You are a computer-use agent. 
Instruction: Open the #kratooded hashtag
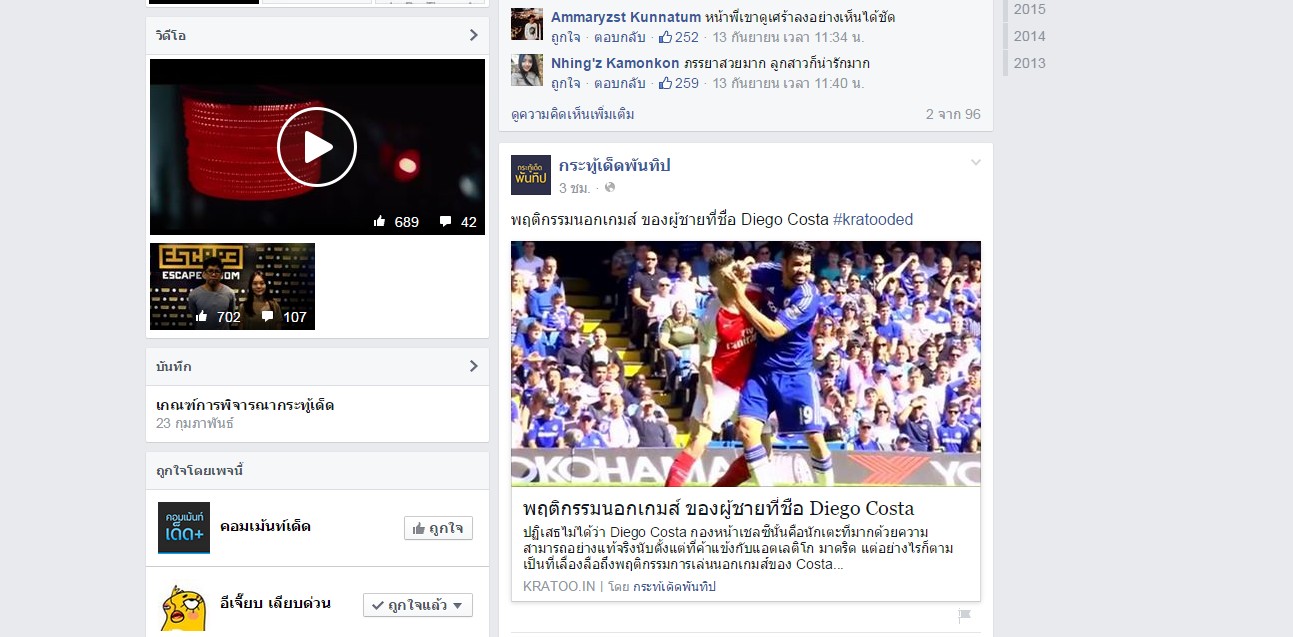873,220
